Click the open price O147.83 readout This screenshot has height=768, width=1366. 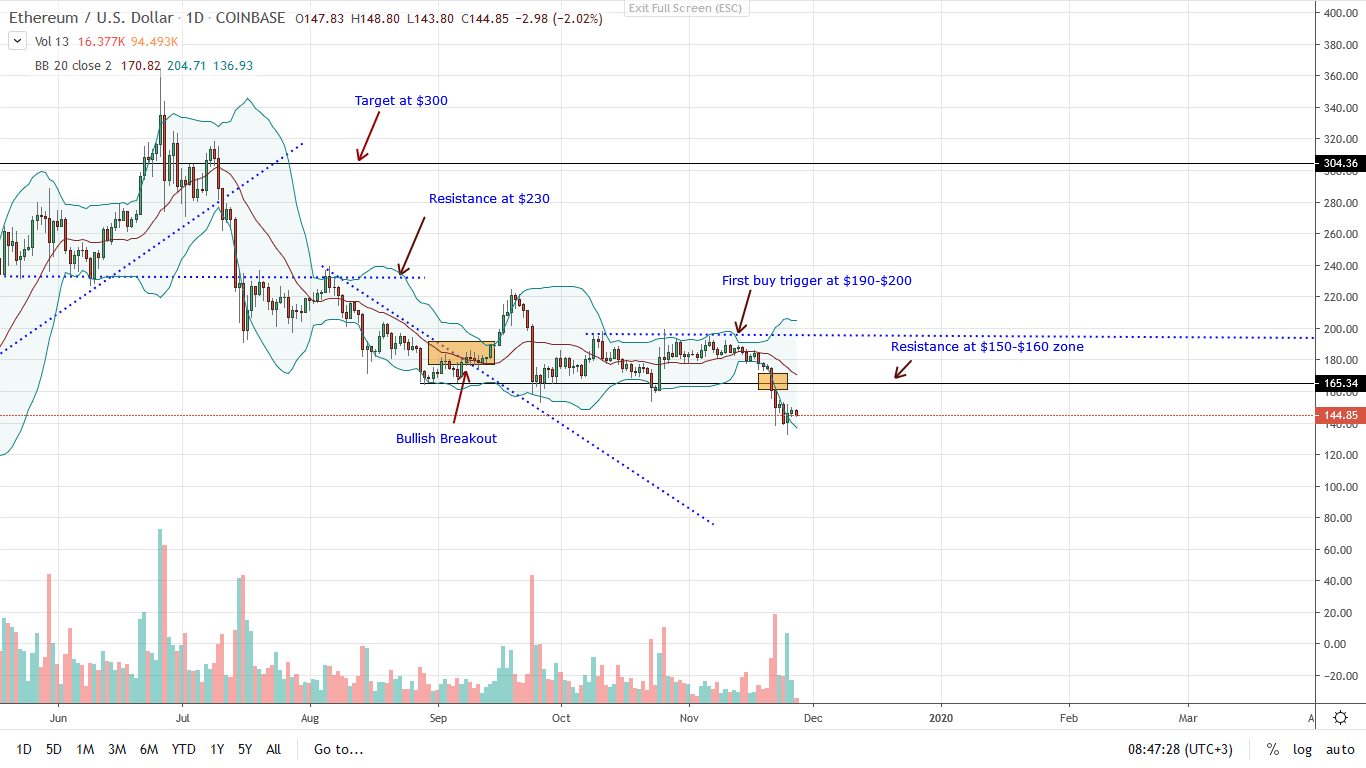click(319, 17)
